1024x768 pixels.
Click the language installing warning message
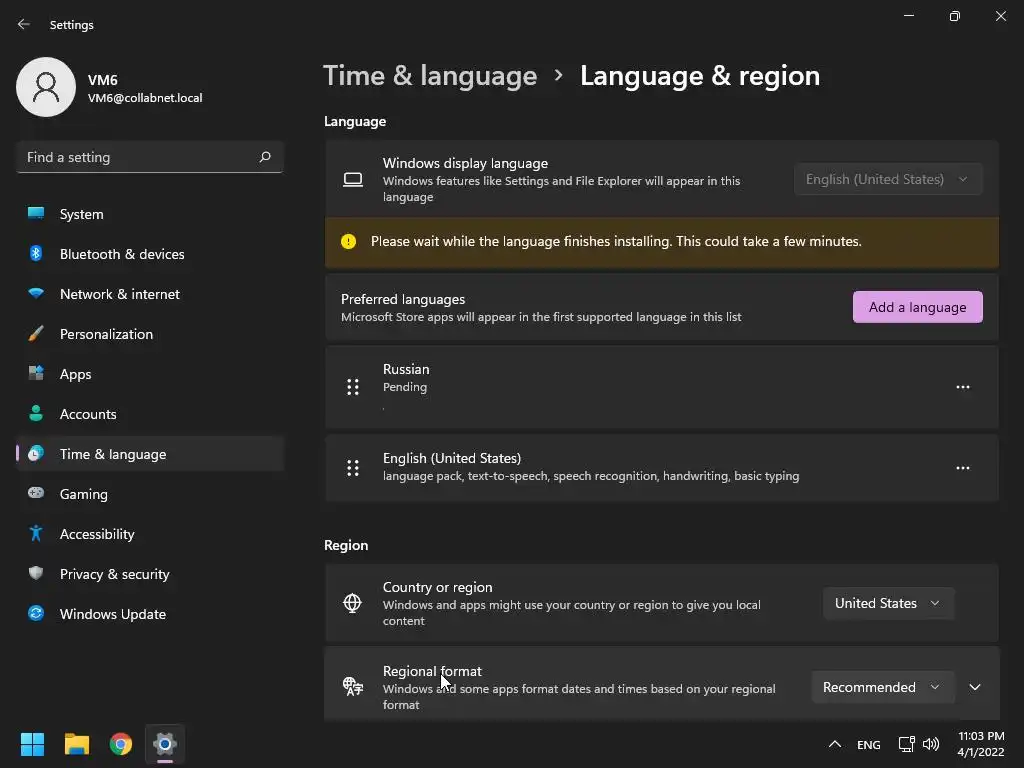click(x=616, y=242)
